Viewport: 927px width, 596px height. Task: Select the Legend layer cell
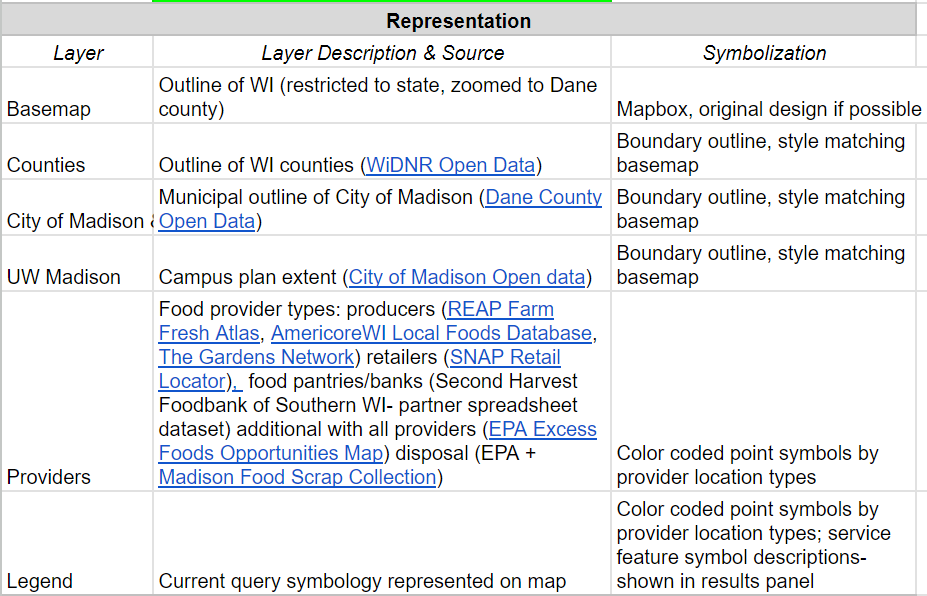click(77, 543)
